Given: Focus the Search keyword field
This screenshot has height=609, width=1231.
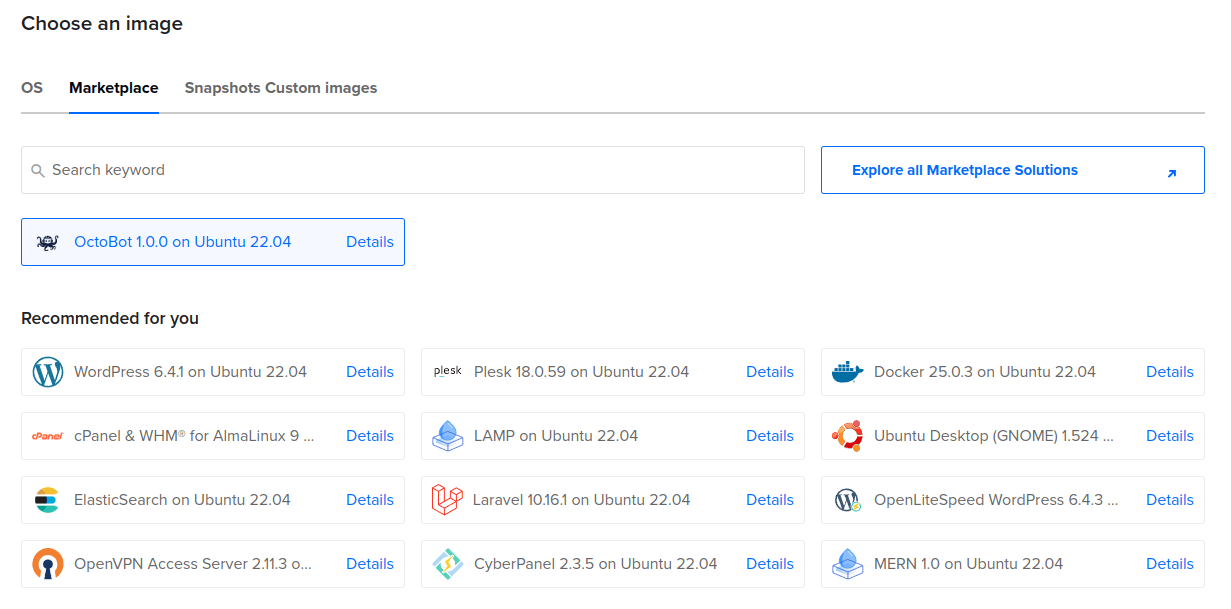Looking at the screenshot, I should coord(413,170).
